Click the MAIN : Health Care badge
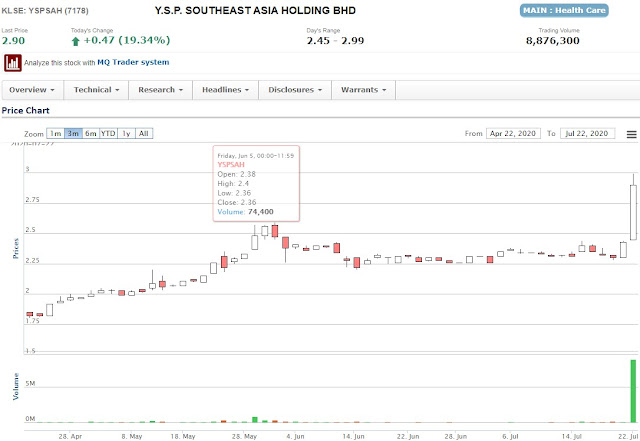Image resolution: width=640 pixels, height=441 pixels. click(x=564, y=11)
